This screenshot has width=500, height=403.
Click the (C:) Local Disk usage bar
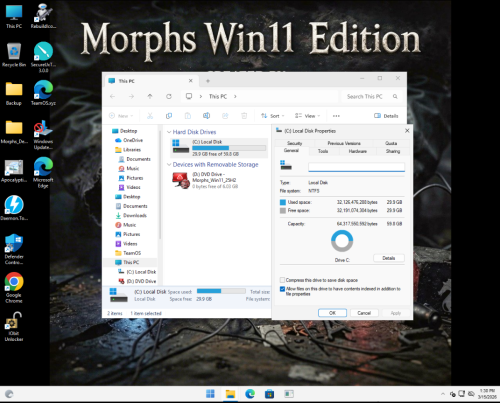[x=229, y=148]
